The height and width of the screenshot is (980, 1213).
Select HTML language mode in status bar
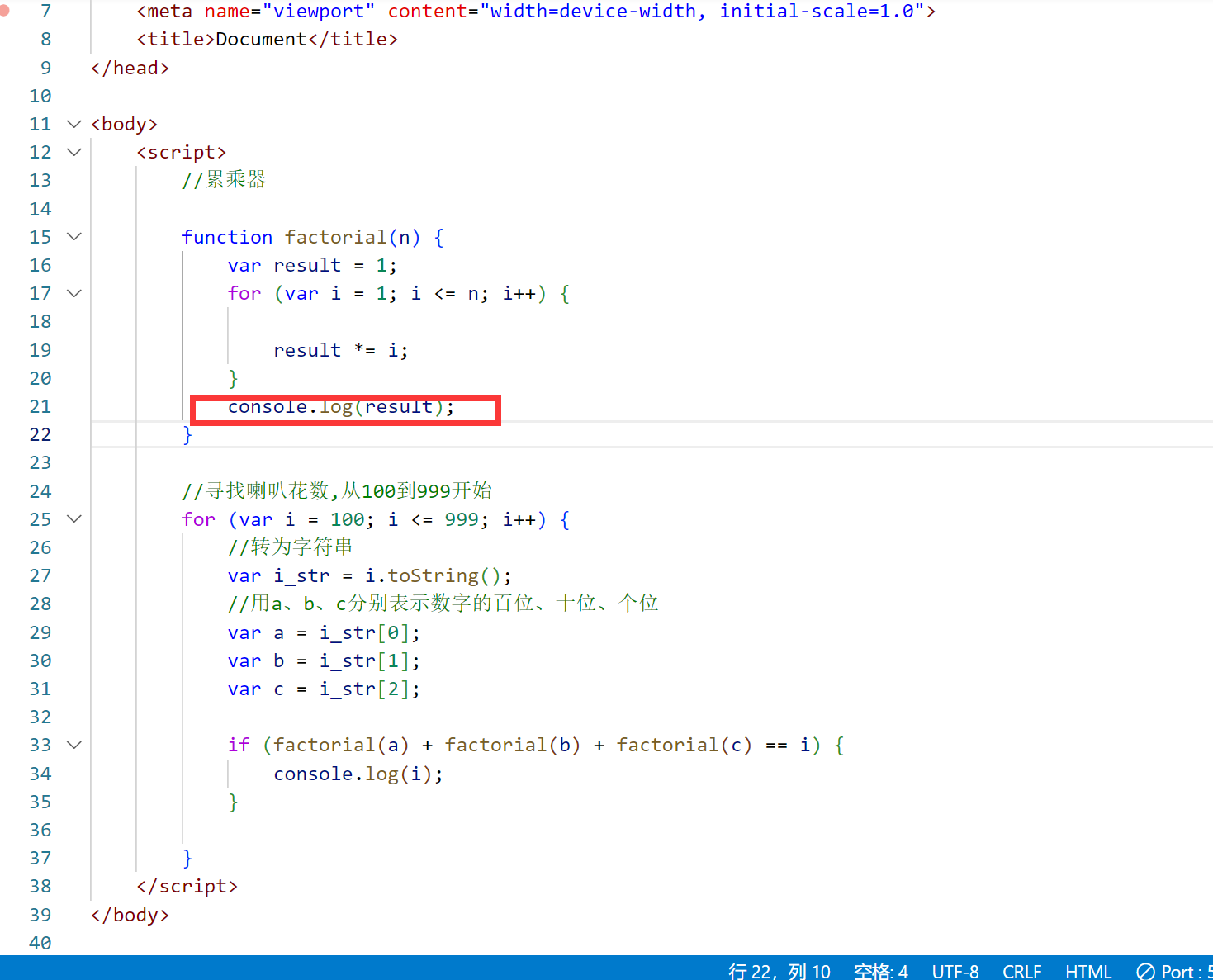(x=1088, y=971)
